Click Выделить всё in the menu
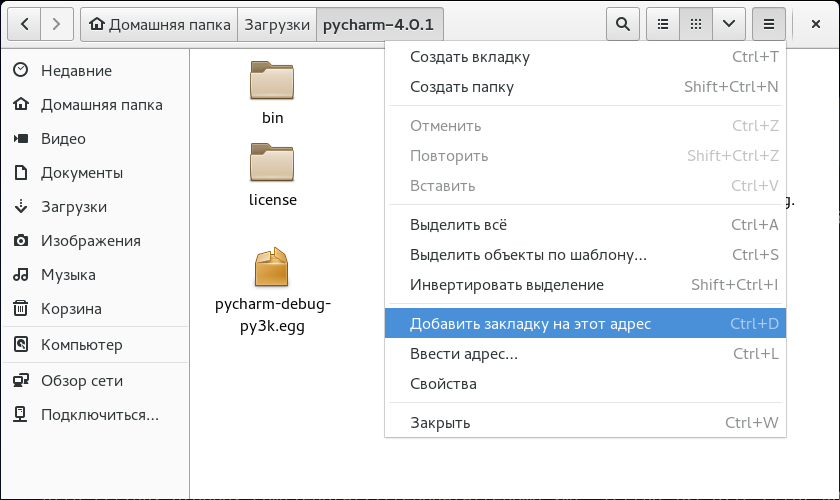The image size is (840, 500). tap(459, 225)
